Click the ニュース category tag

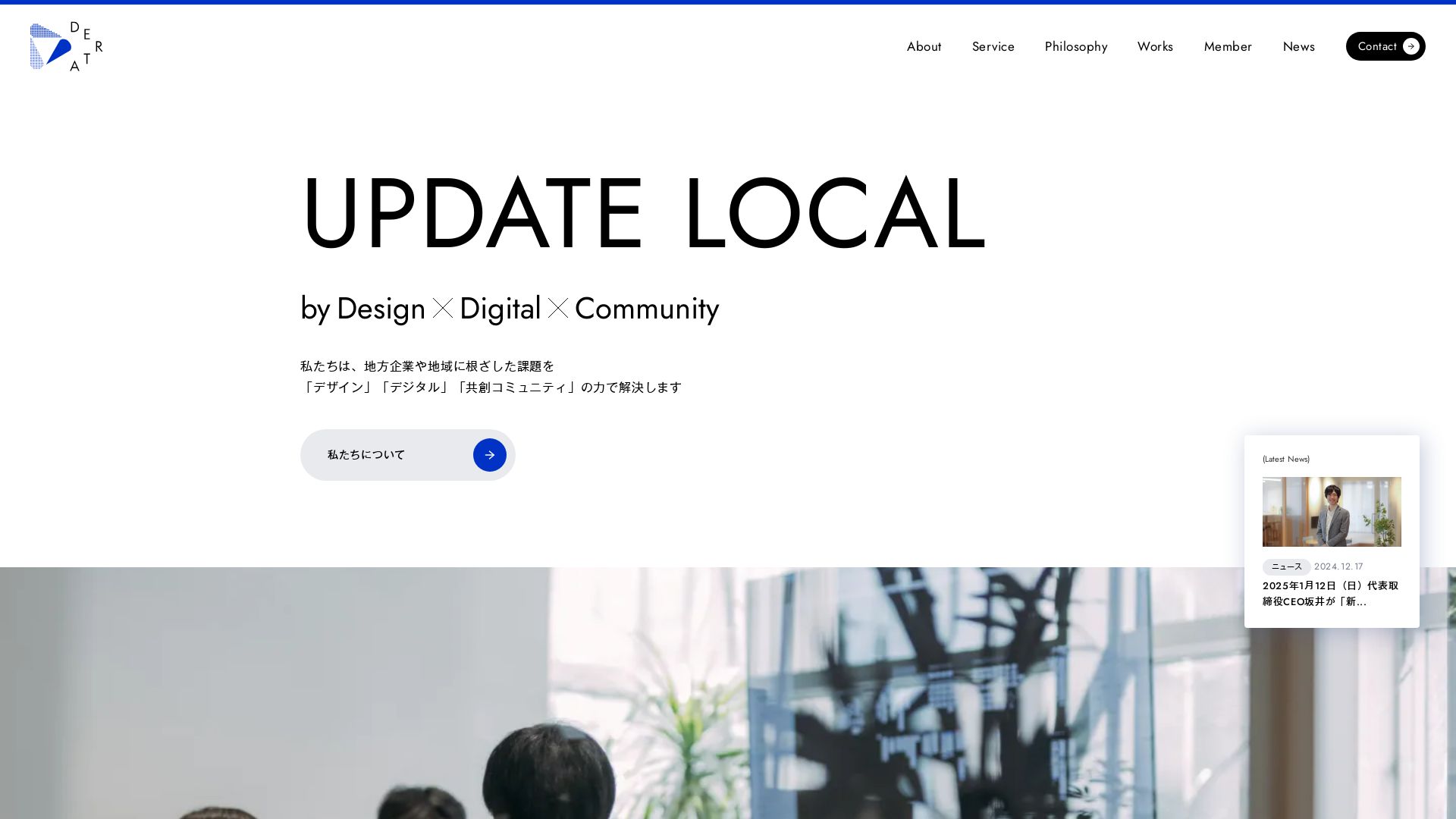pyautogui.click(x=1286, y=566)
